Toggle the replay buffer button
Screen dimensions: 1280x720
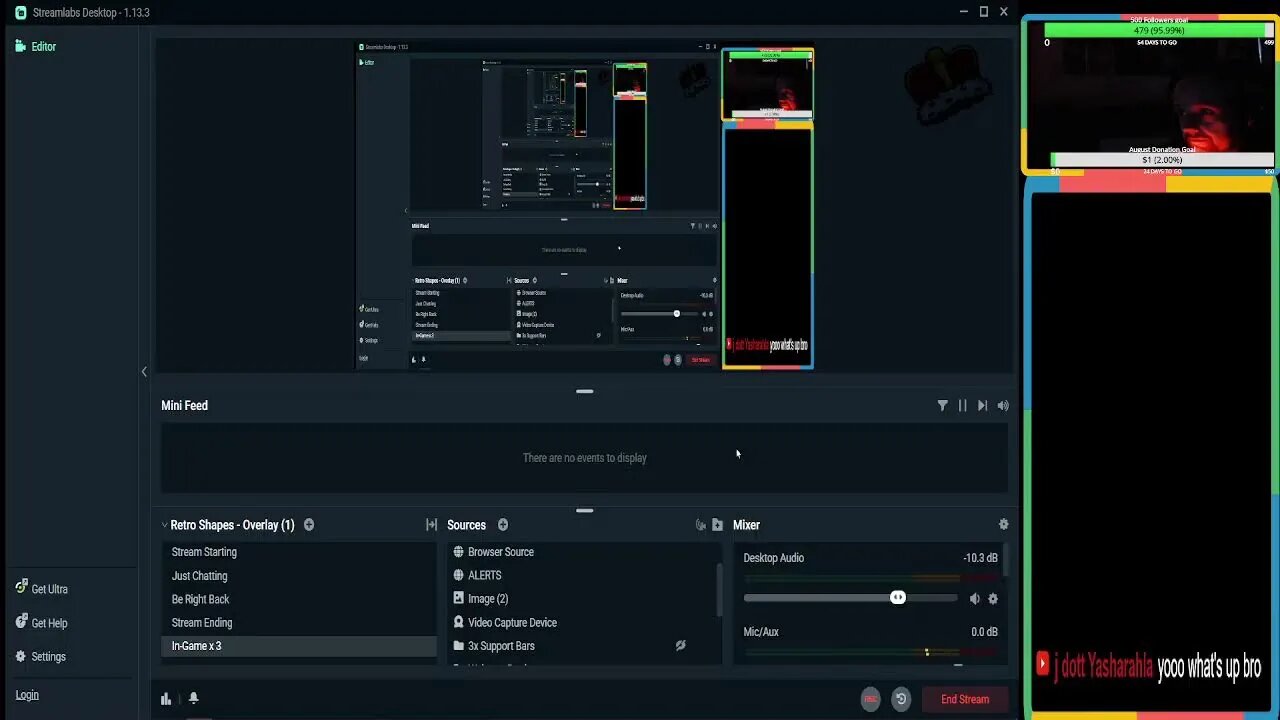click(901, 699)
